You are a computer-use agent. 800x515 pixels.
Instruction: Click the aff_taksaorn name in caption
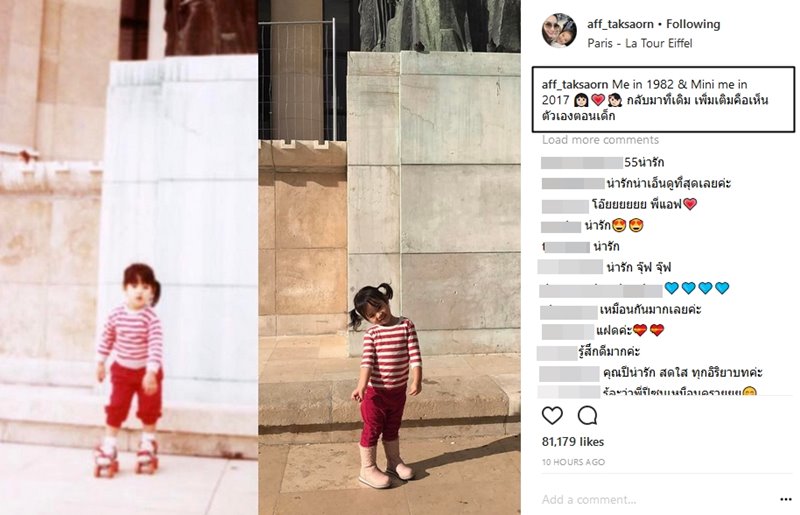coord(574,84)
